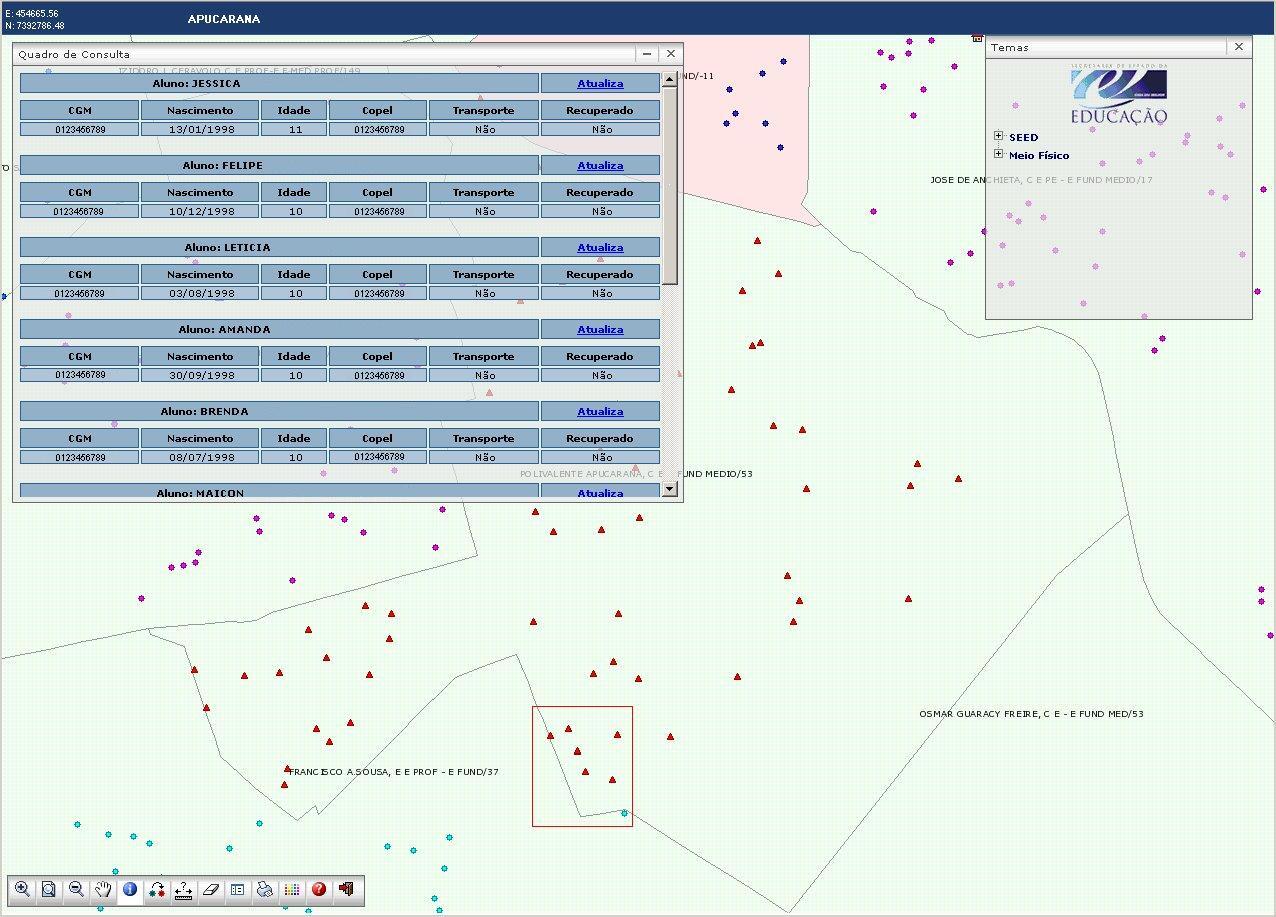Click the exit door icon
This screenshot has width=1276, height=917.
(346, 889)
